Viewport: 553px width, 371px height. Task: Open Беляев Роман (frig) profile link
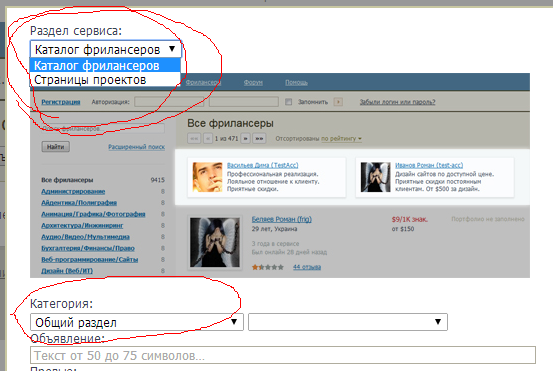coord(281,219)
